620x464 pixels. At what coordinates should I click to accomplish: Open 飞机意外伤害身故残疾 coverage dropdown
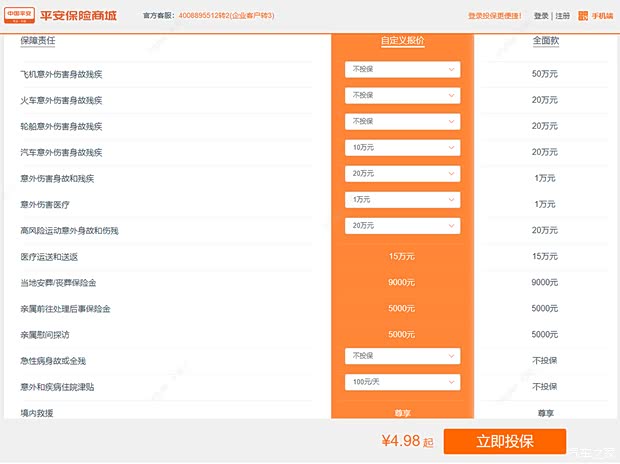(x=403, y=70)
